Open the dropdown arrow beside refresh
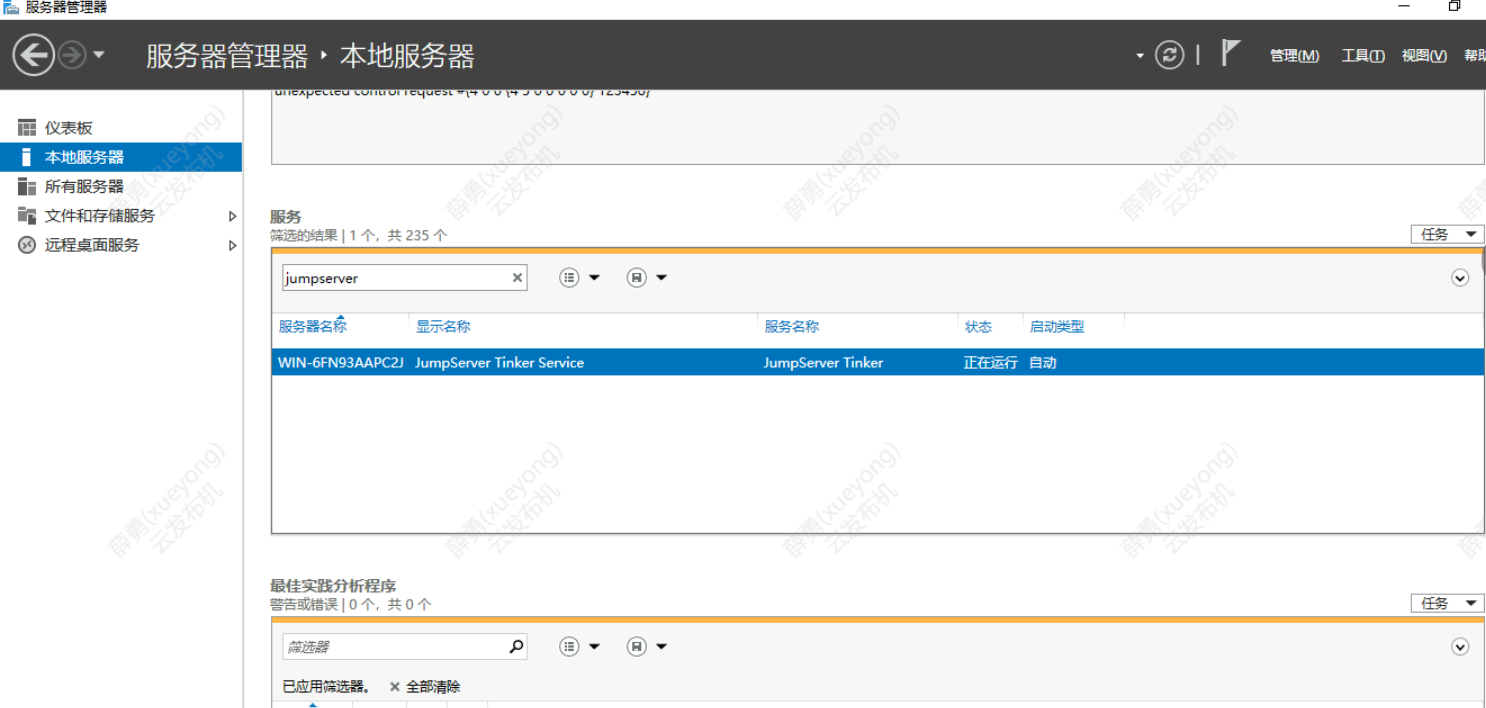 (1140, 56)
